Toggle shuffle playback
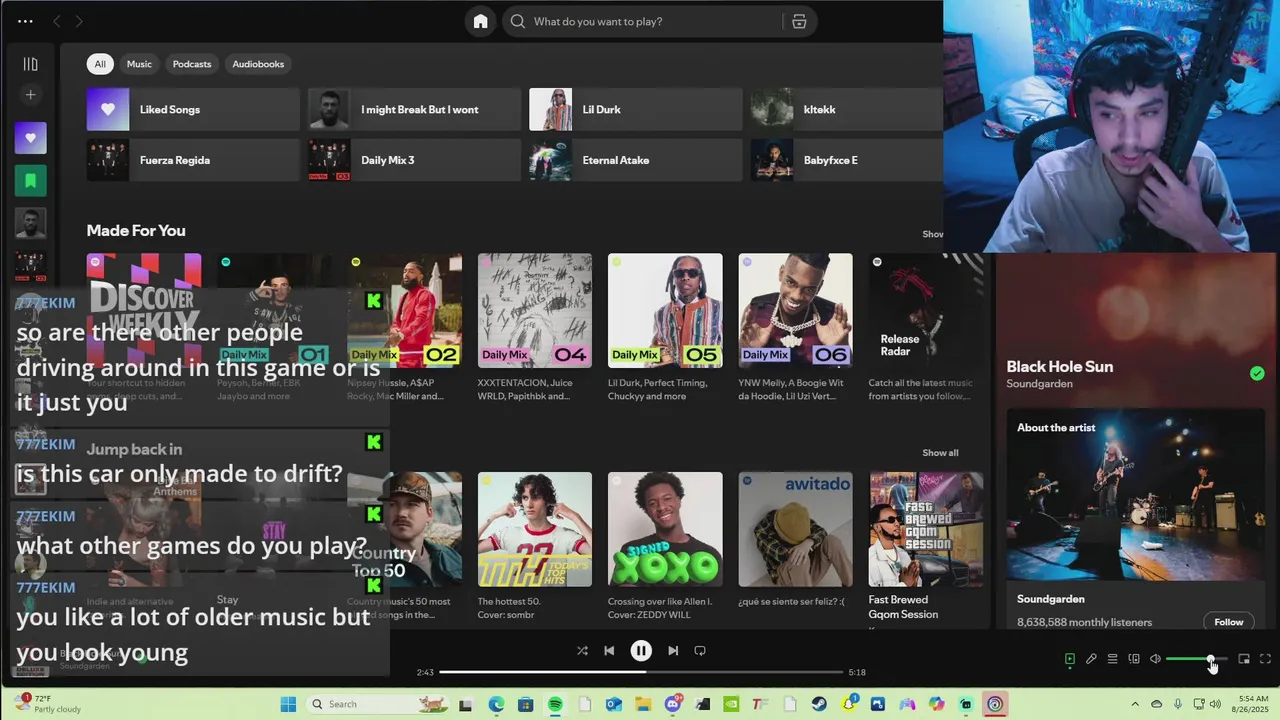Screen dimensions: 1280x720 click(x=582, y=651)
